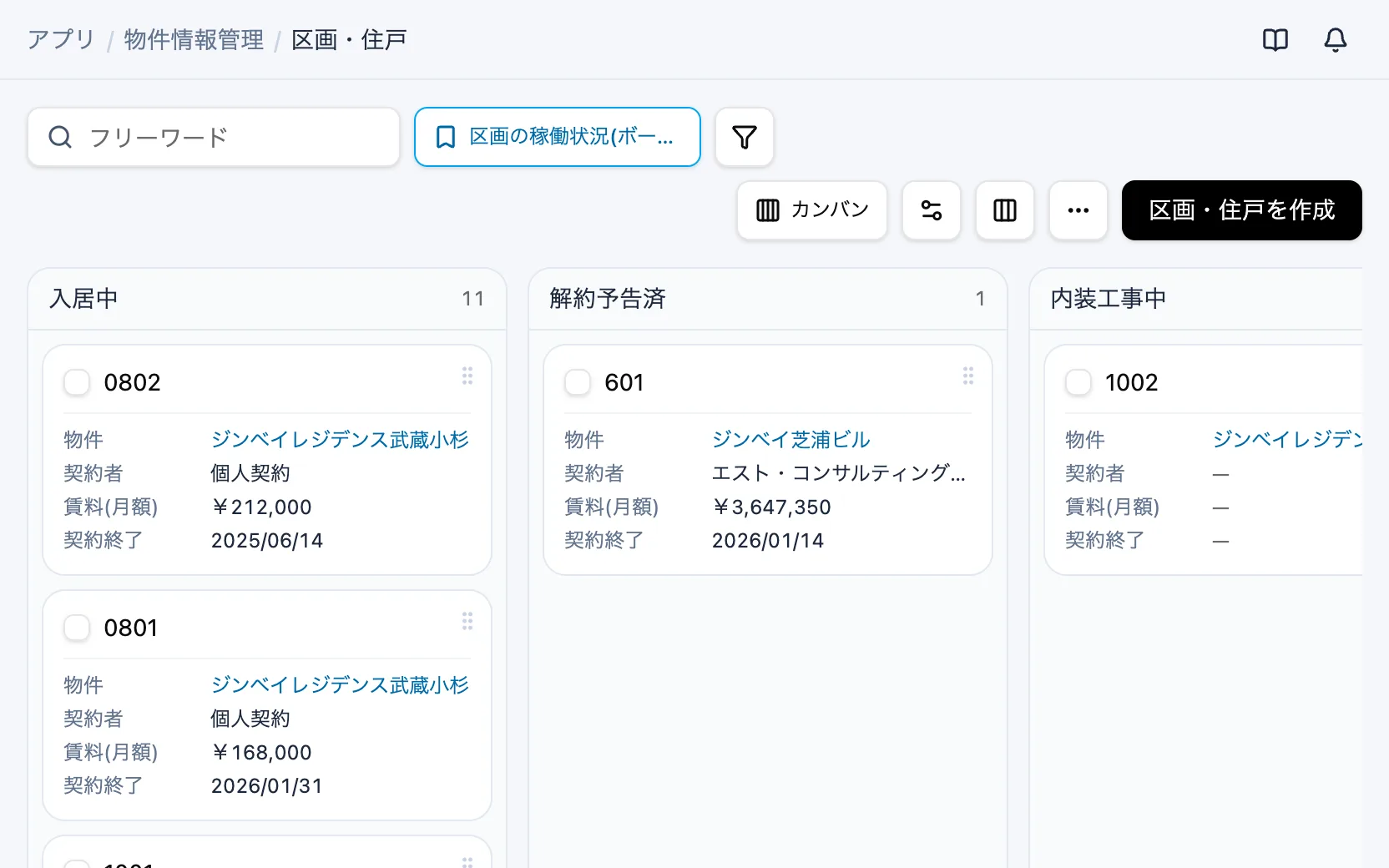Select checkbox for card 0801
Screen dimensions: 1389x868
pos(77,628)
